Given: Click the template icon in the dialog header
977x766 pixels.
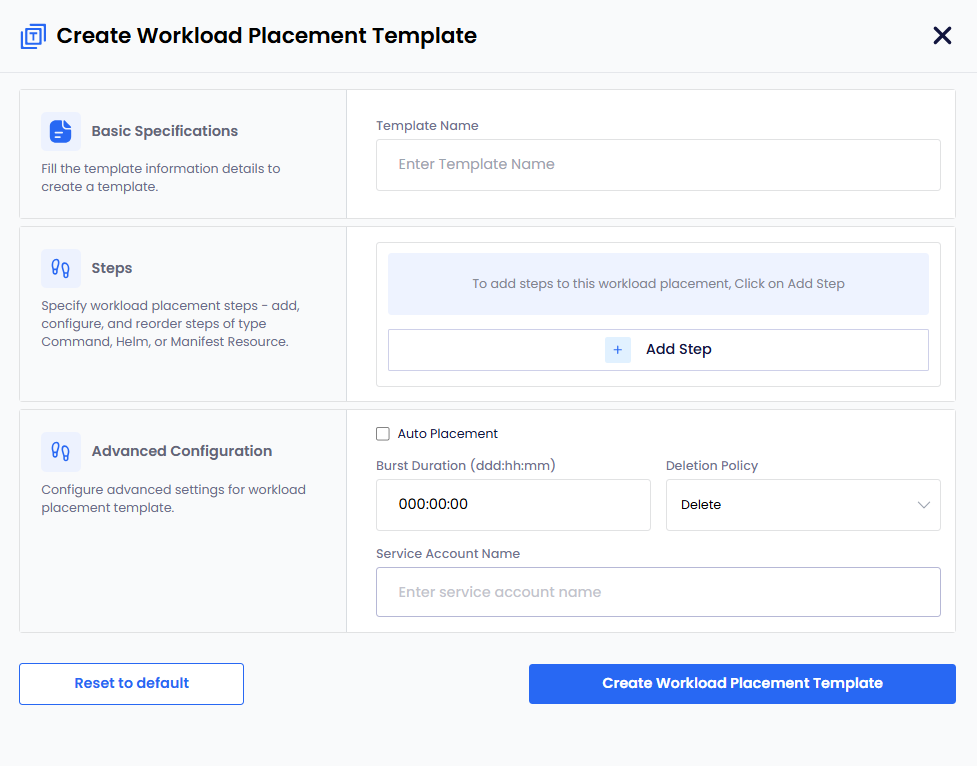Looking at the screenshot, I should point(33,37).
